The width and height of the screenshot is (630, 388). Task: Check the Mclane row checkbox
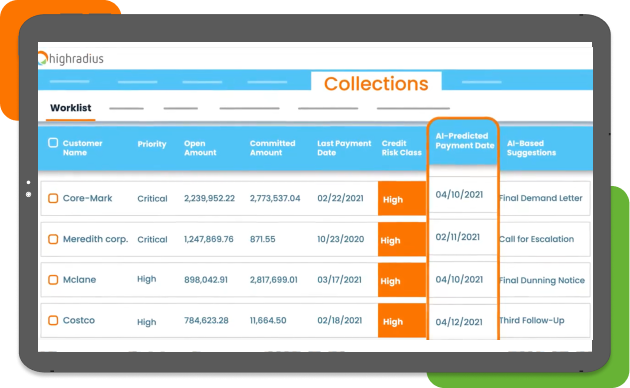[x=53, y=280]
